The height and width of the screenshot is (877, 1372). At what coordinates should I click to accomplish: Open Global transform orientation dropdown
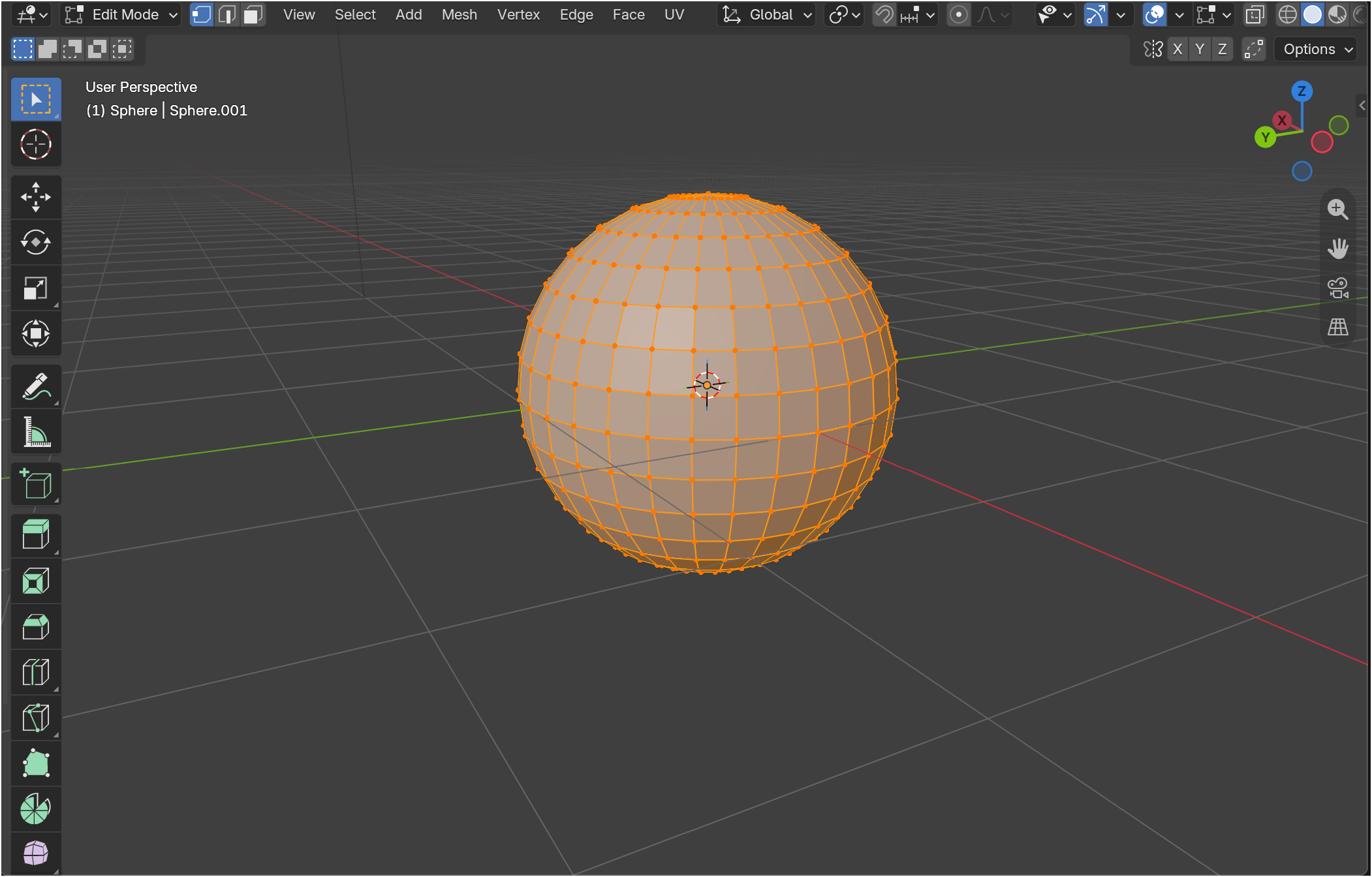[x=767, y=14]
